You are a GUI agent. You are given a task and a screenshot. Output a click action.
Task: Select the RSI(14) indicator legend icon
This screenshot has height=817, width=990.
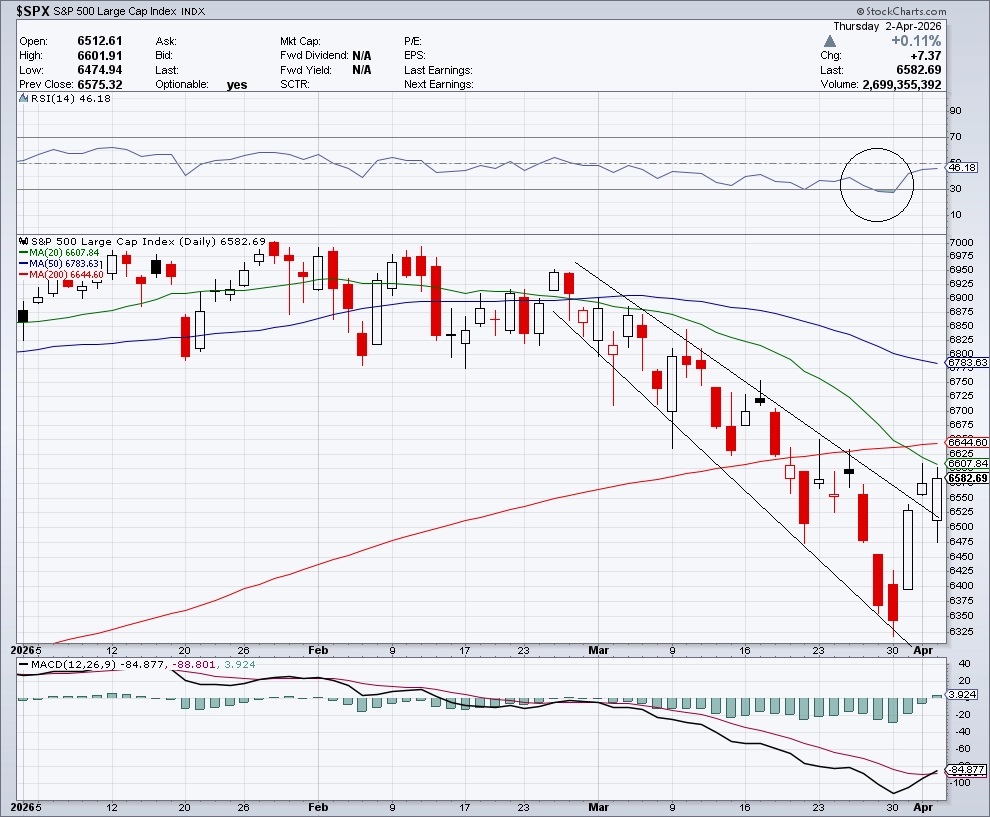point(24,124)
